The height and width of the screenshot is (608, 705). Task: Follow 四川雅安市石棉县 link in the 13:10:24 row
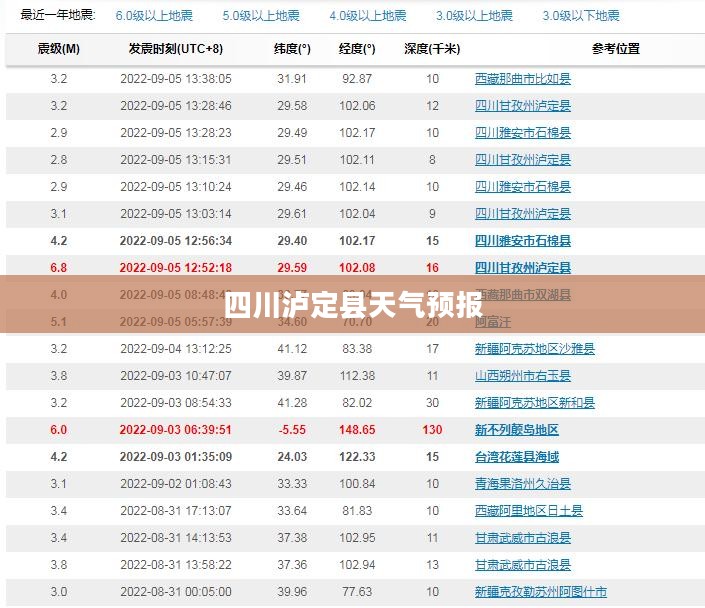coord(523,187)
